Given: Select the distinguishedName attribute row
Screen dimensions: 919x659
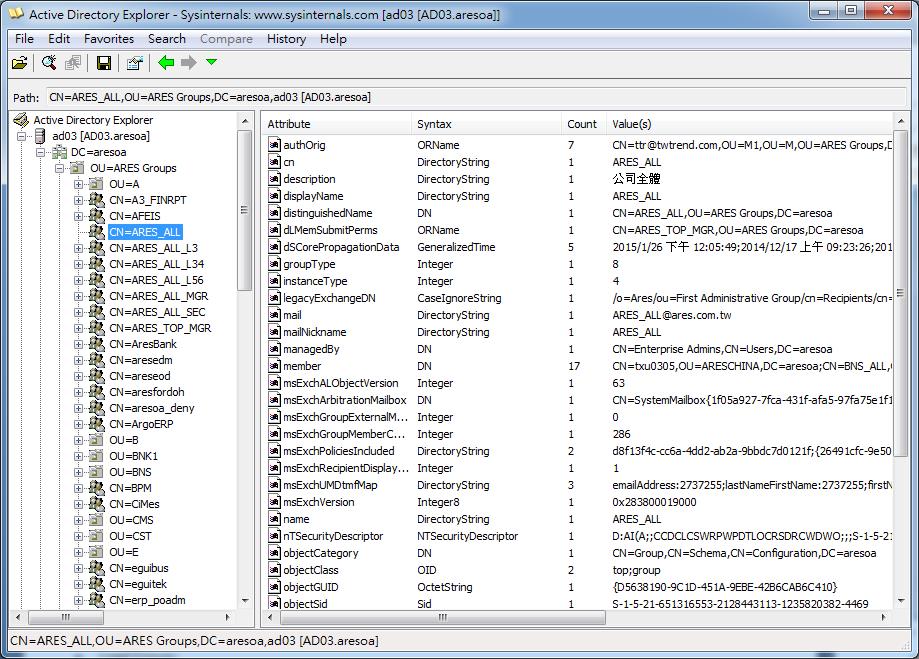Looking at the screenshot, I should pos(579,213).
